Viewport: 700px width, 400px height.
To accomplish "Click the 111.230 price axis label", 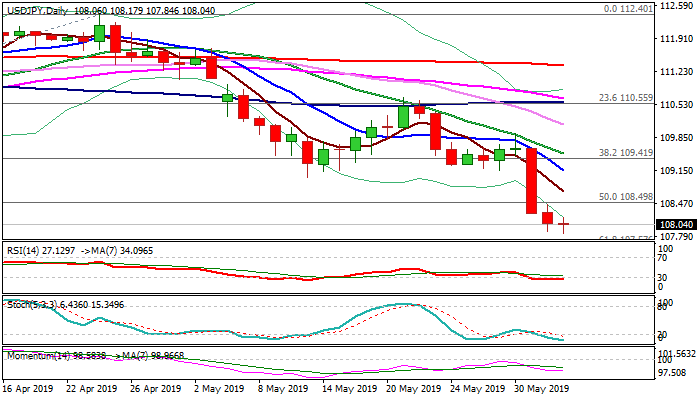I will (679, 72).
